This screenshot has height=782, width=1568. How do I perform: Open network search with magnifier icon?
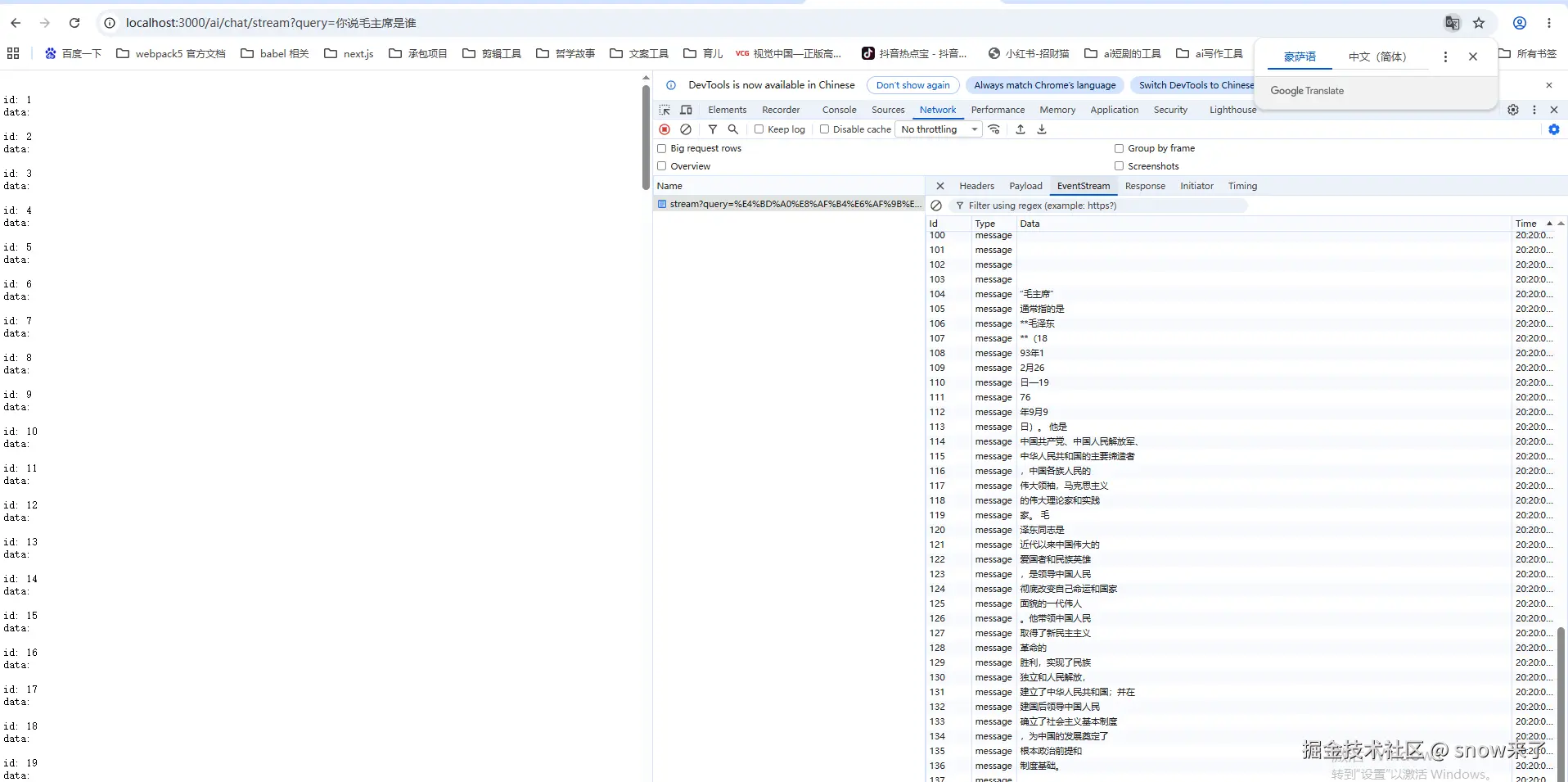coord(733,129)
